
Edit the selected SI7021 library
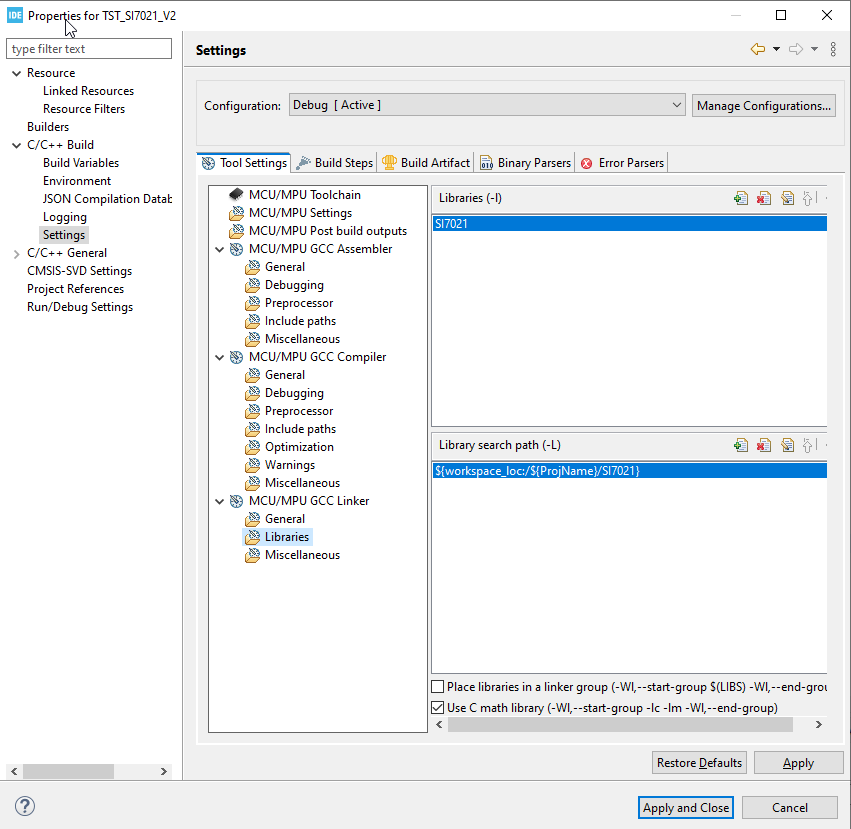787,198
